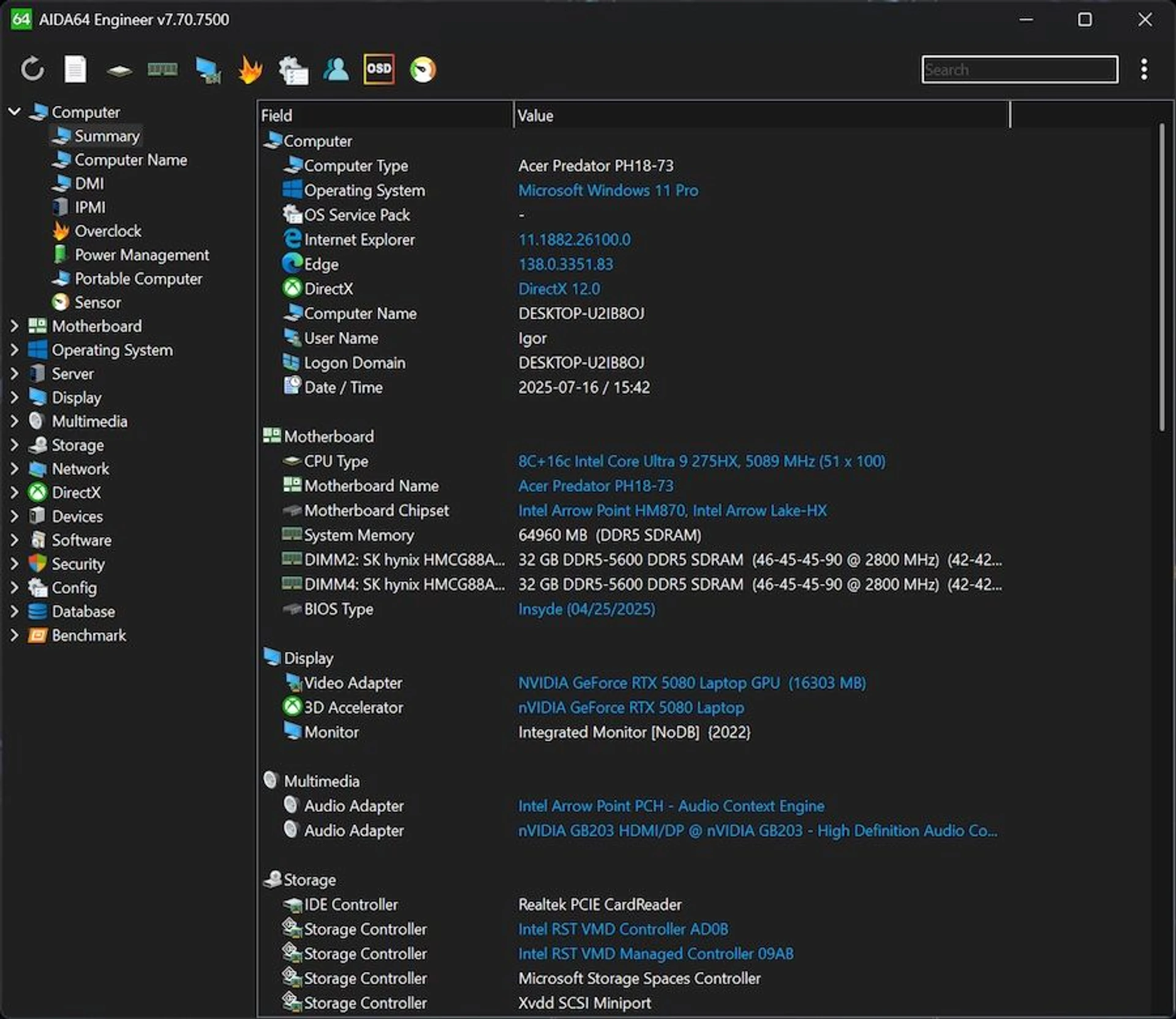Expand the Storage tree node
The image size is (1176, 1019).
15,445
